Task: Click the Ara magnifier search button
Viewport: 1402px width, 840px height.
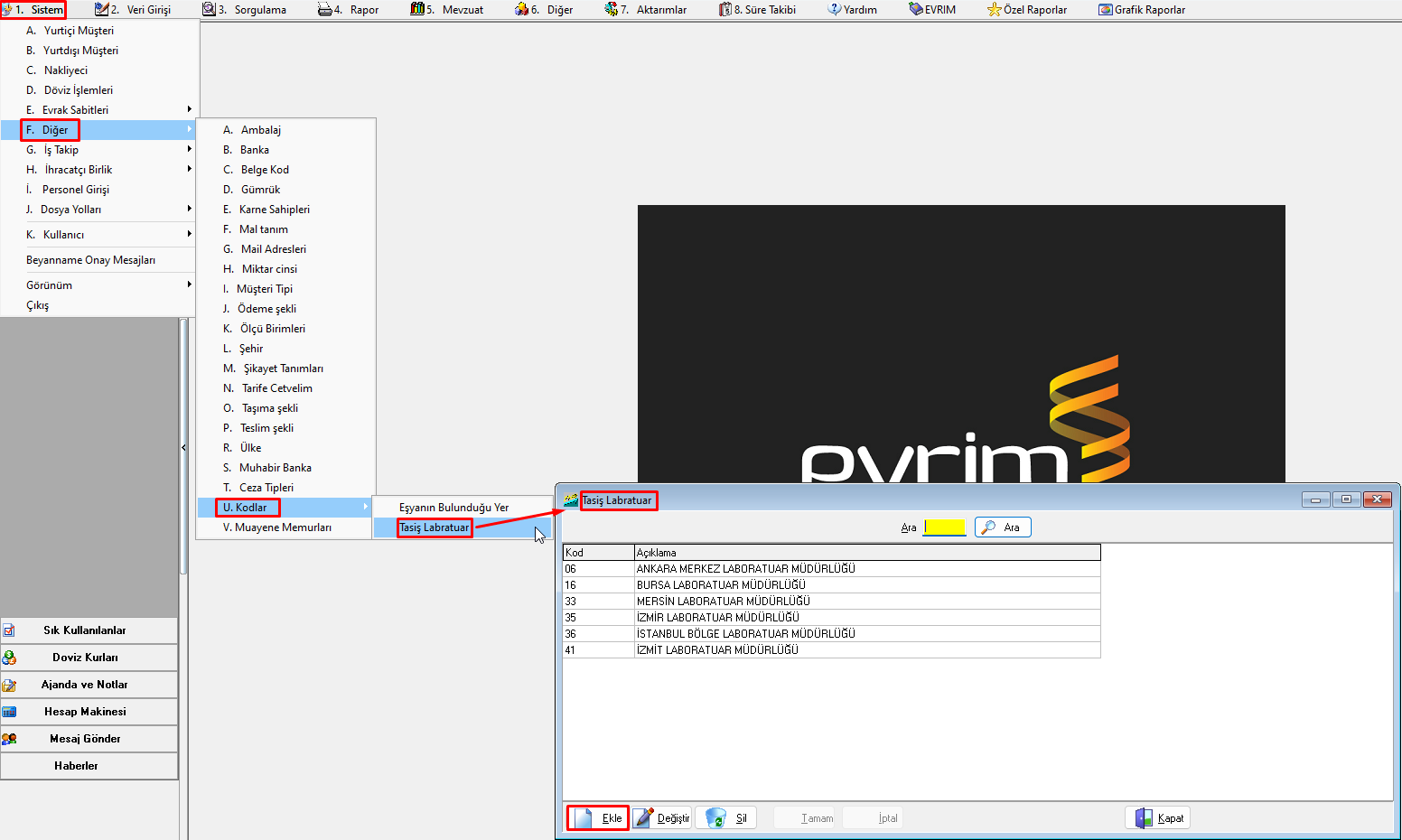Action: [1003, 527]
